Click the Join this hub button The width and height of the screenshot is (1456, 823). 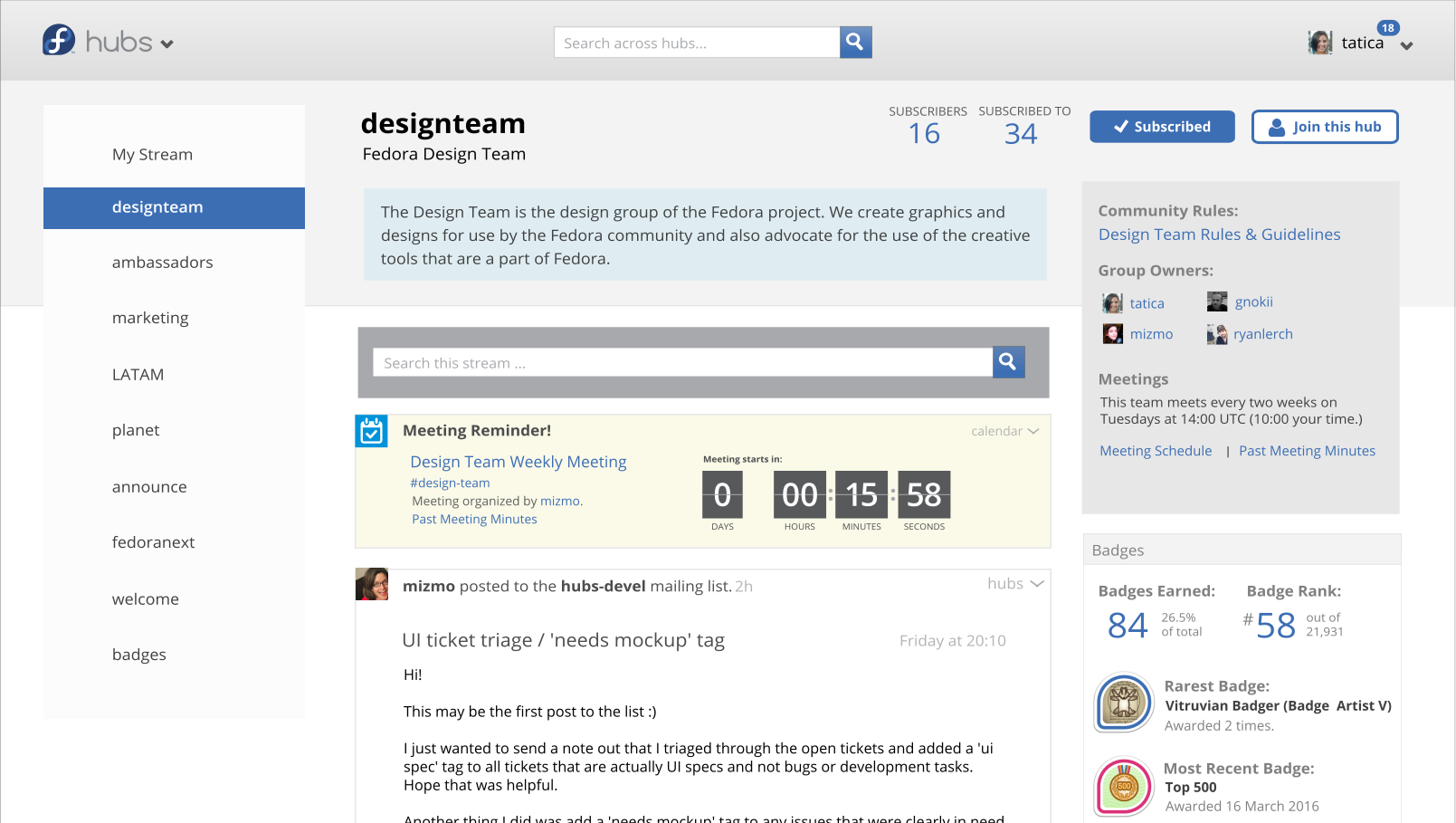click(x=1325, y=127)
